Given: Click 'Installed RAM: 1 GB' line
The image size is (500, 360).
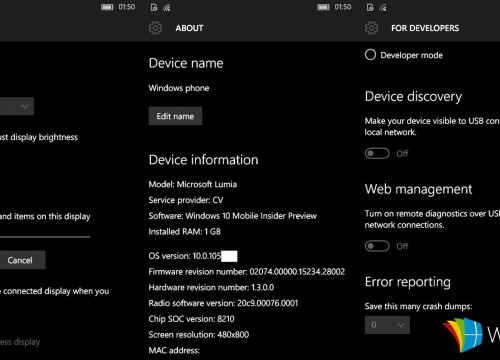Looking at the screenshot, I should point(185,231).
